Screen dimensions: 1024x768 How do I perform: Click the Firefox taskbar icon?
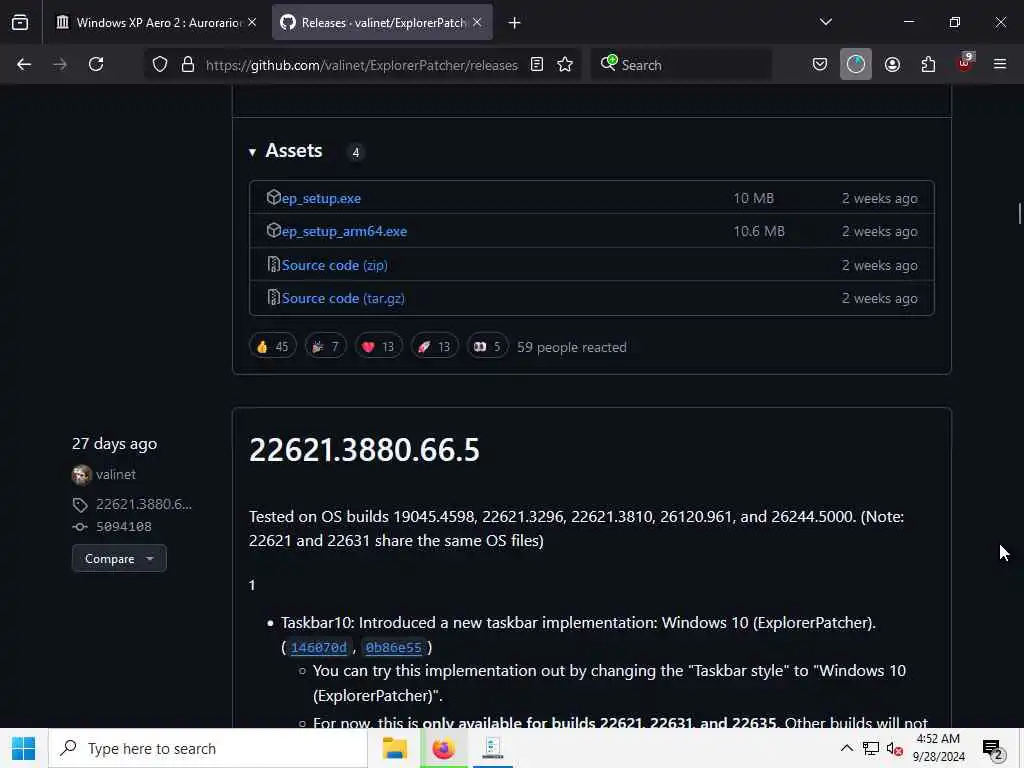pos(443,748)
